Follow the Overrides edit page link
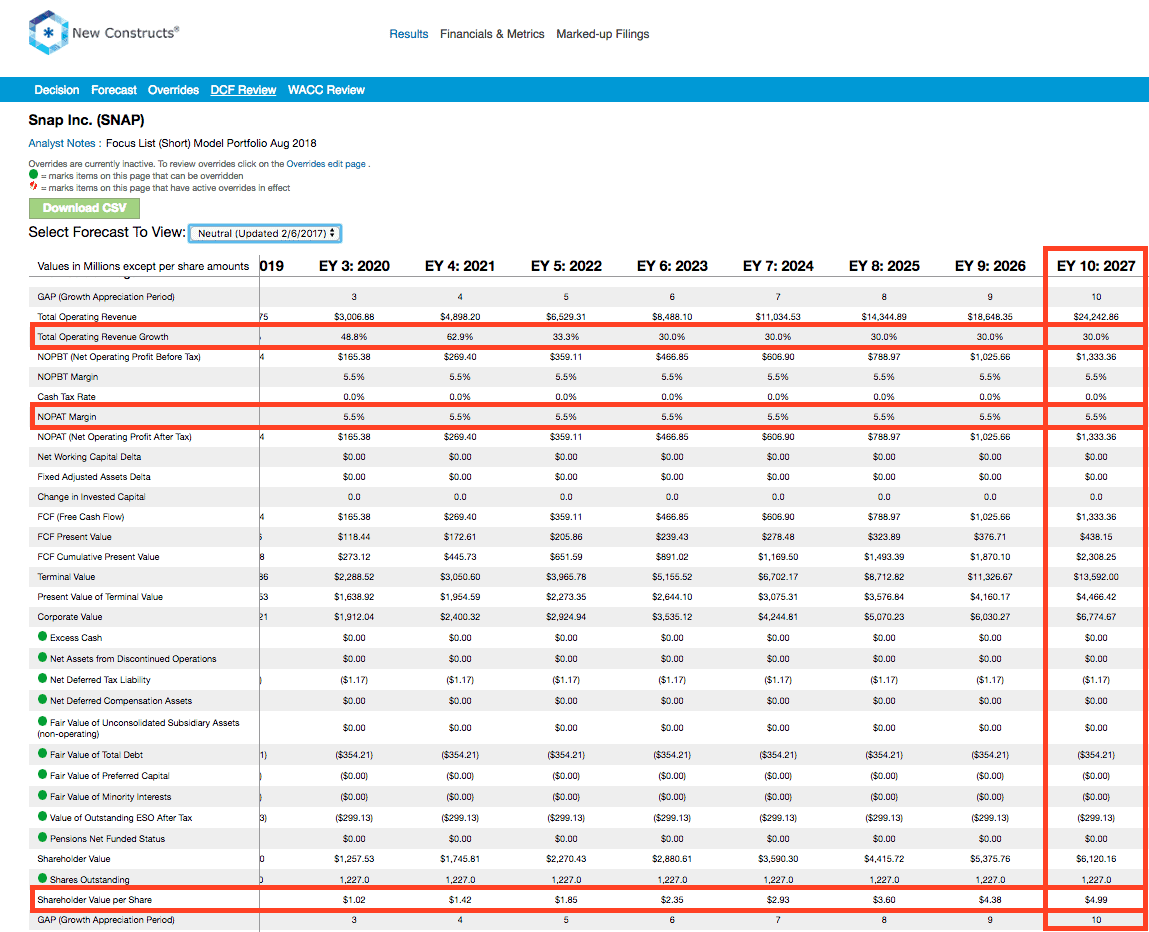 (325, 164)
